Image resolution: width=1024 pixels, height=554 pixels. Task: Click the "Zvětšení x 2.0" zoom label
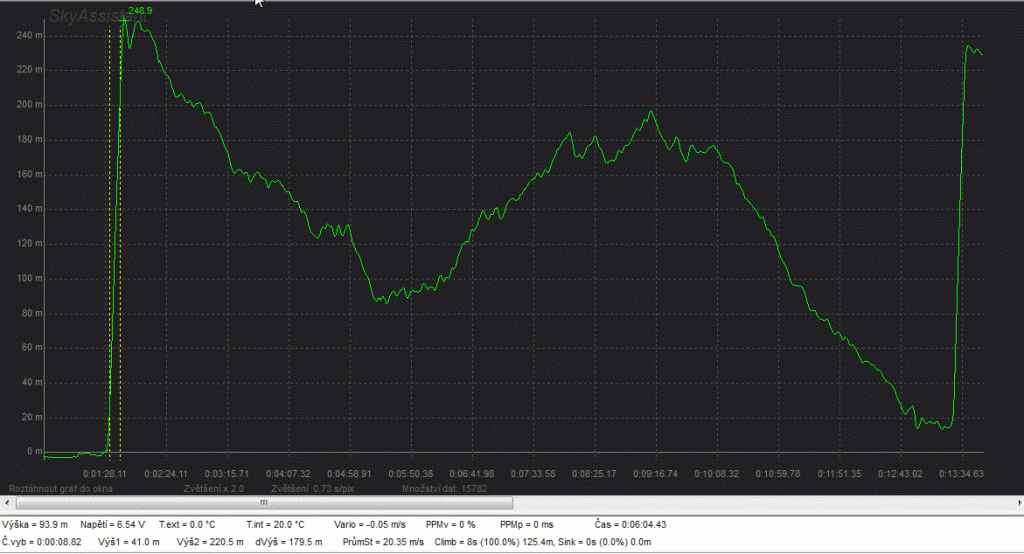[x=215, y=489]
